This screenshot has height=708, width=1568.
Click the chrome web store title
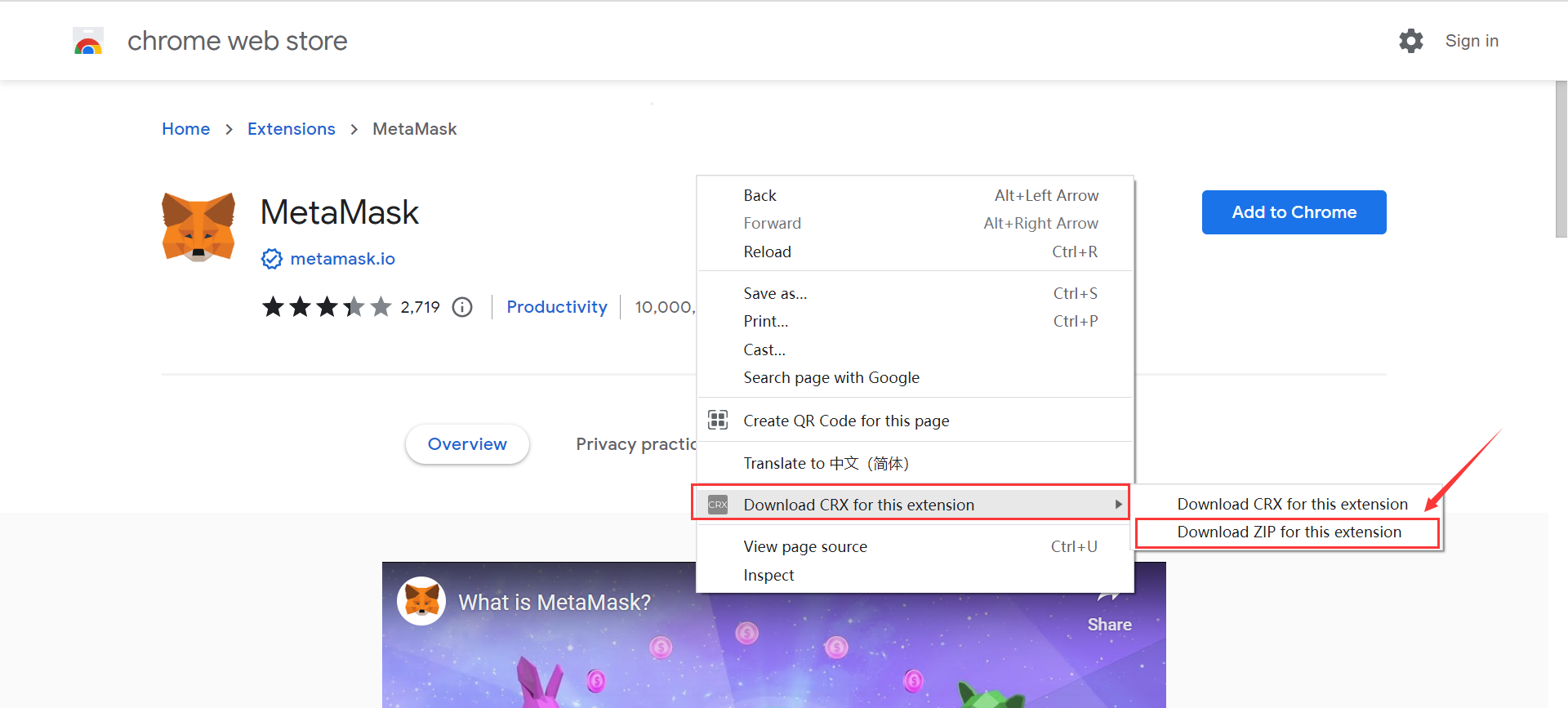(238, 41)
